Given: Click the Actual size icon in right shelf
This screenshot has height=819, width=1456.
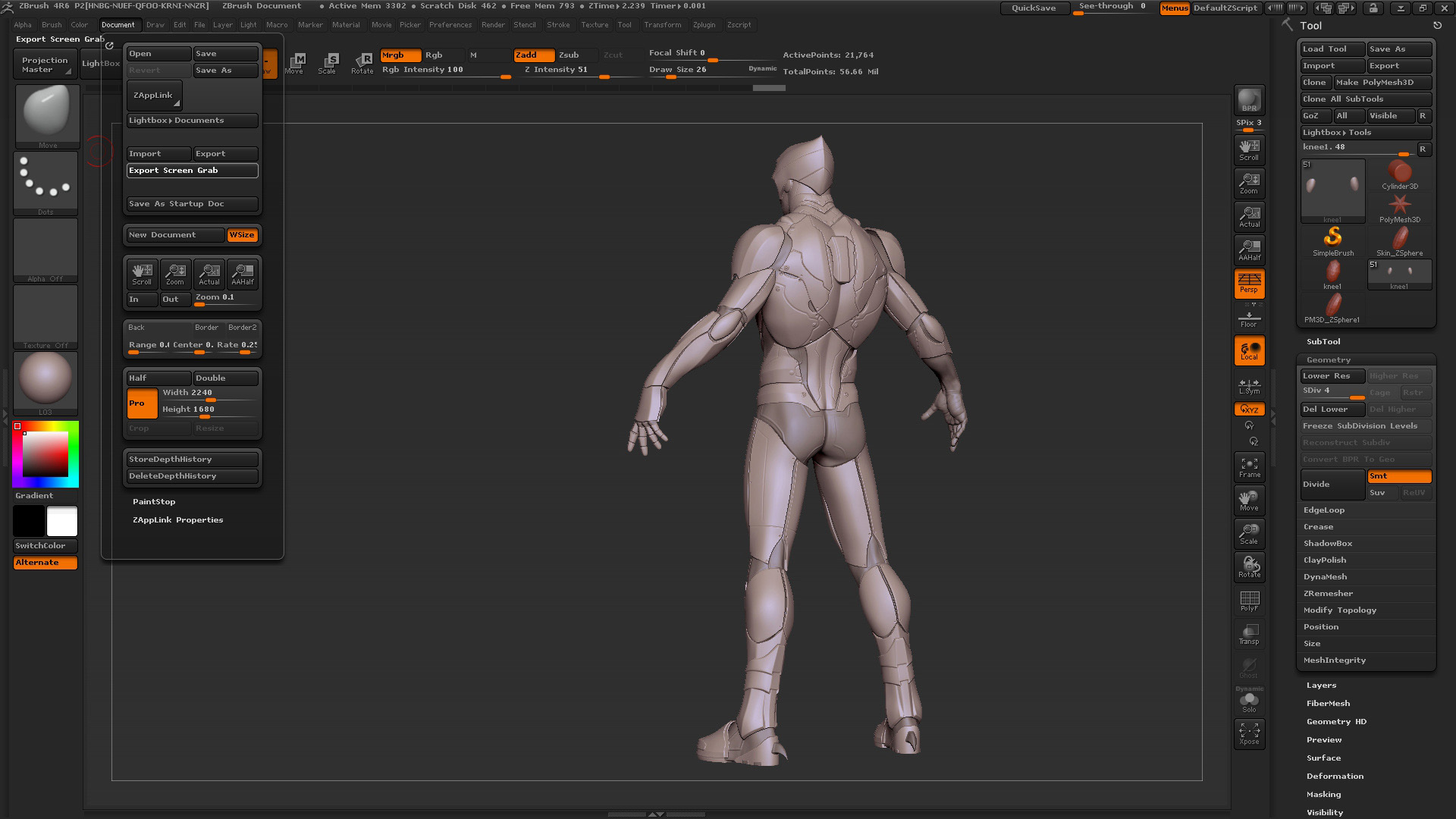Looking at the screenshot, I should point(1249,216).
